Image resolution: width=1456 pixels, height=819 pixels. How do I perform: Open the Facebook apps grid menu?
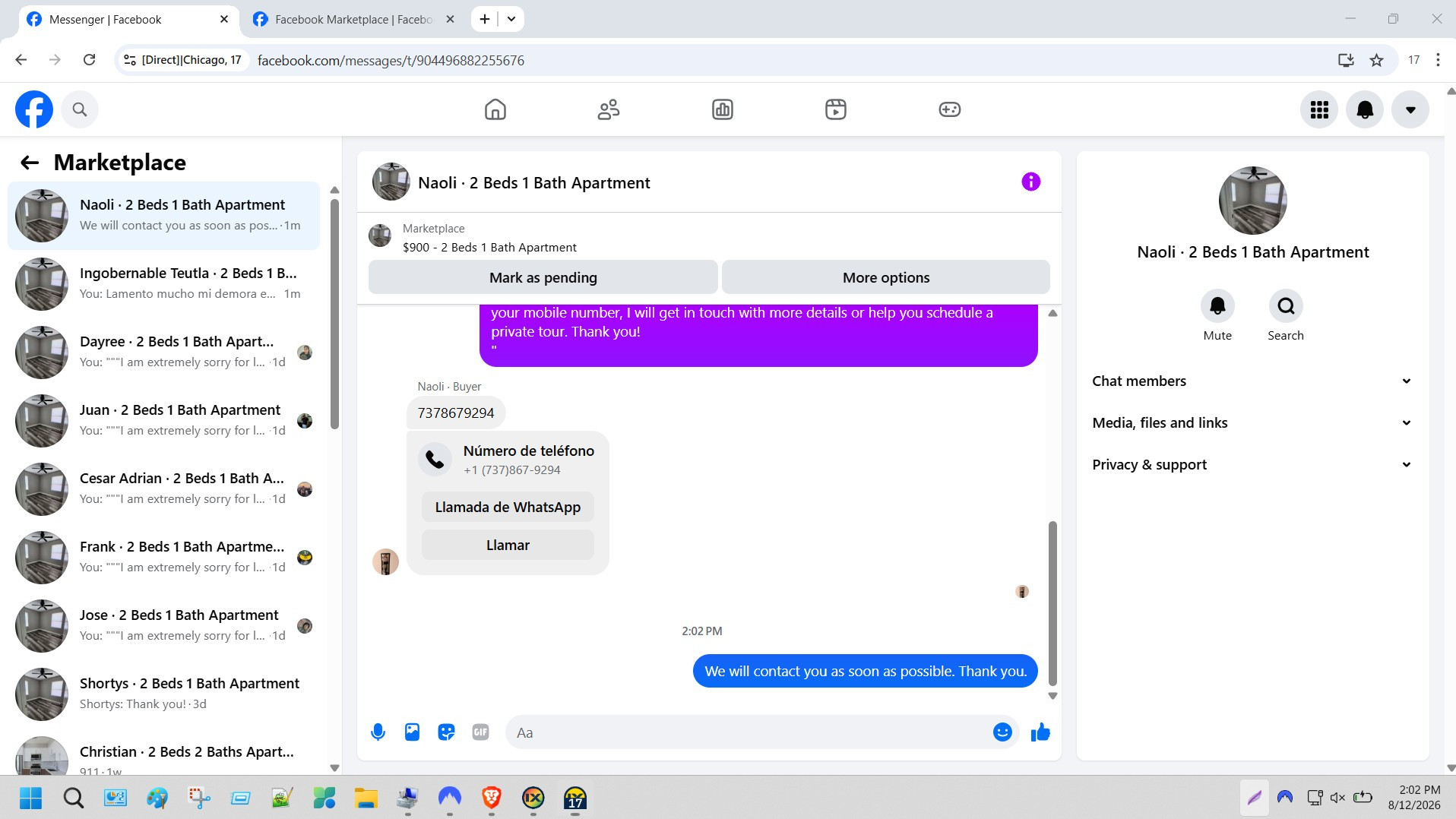[1319, 109]
